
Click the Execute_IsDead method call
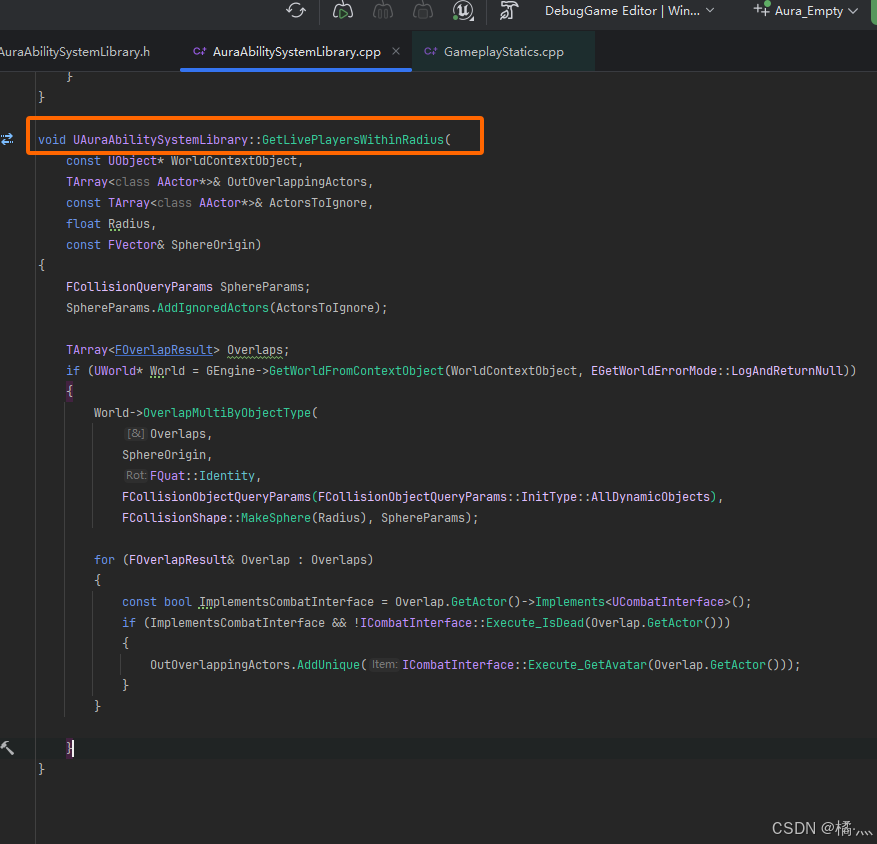point(535,623)
